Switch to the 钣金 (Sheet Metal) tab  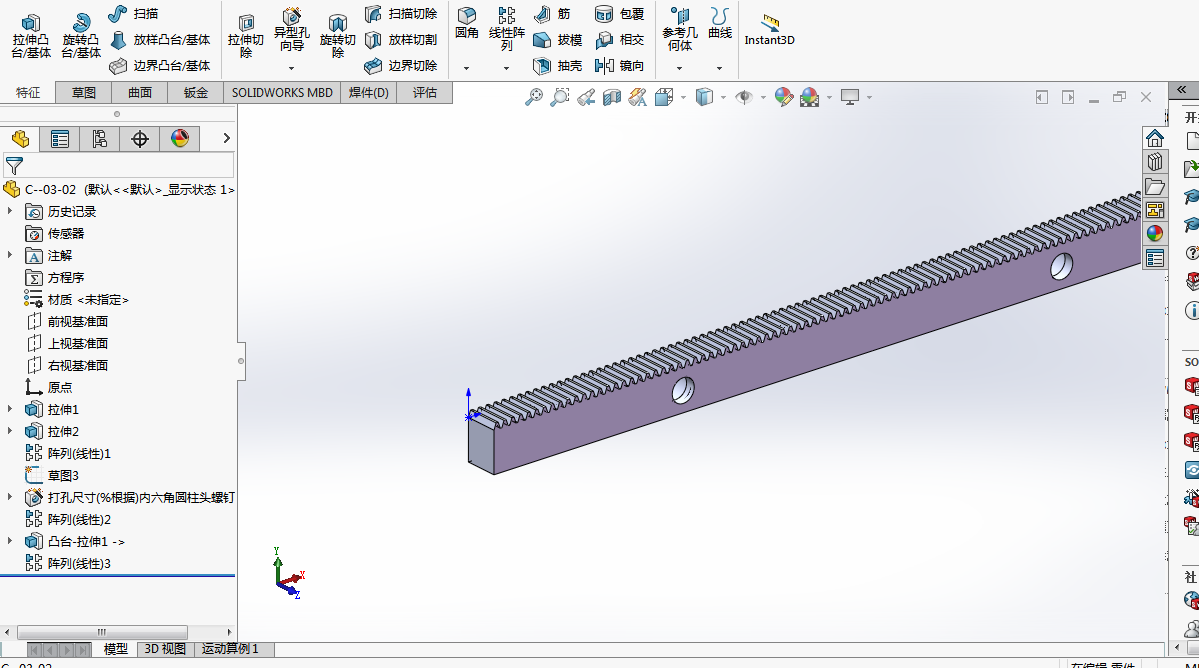(195, 92)
